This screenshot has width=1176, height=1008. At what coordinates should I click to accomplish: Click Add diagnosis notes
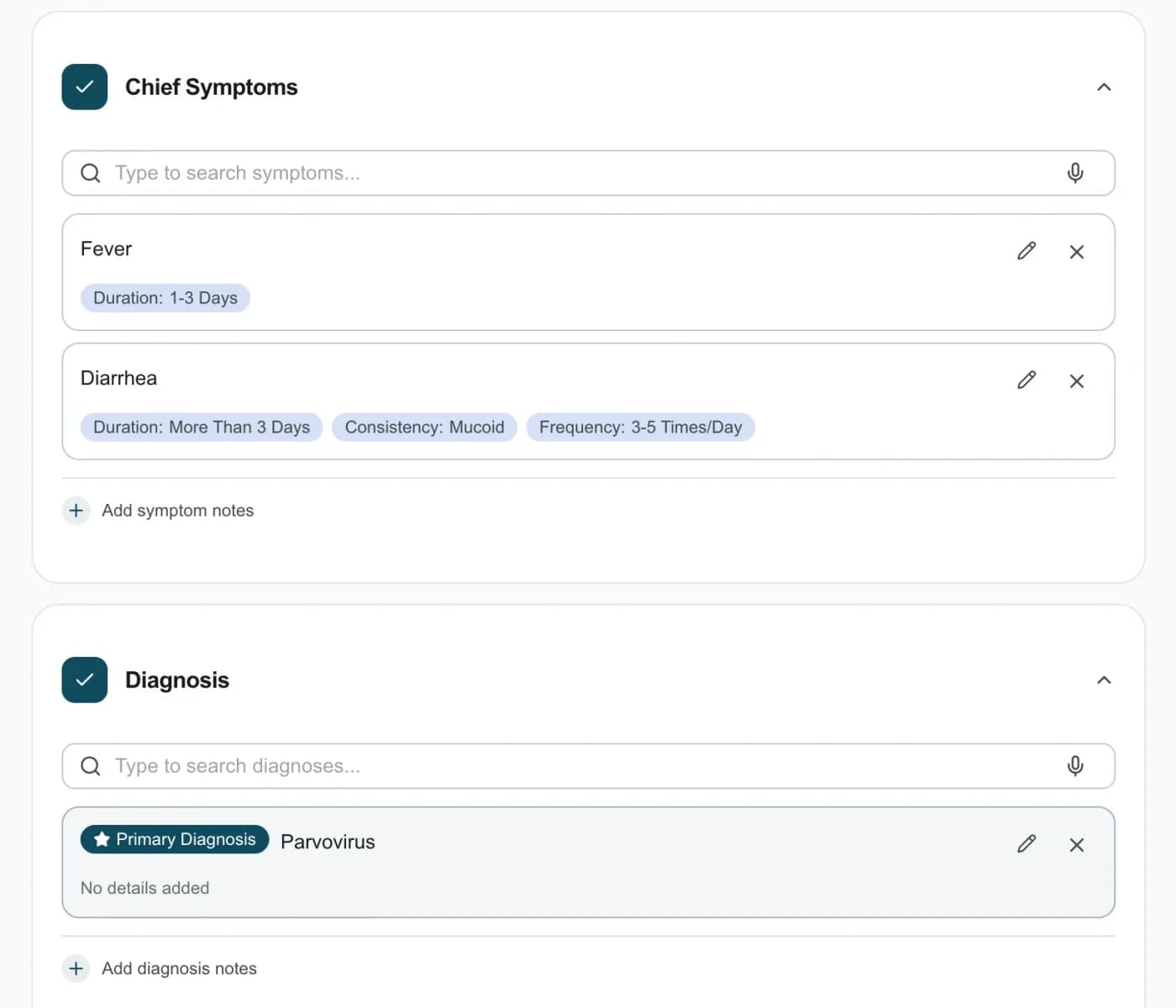(x=179, y=969)
